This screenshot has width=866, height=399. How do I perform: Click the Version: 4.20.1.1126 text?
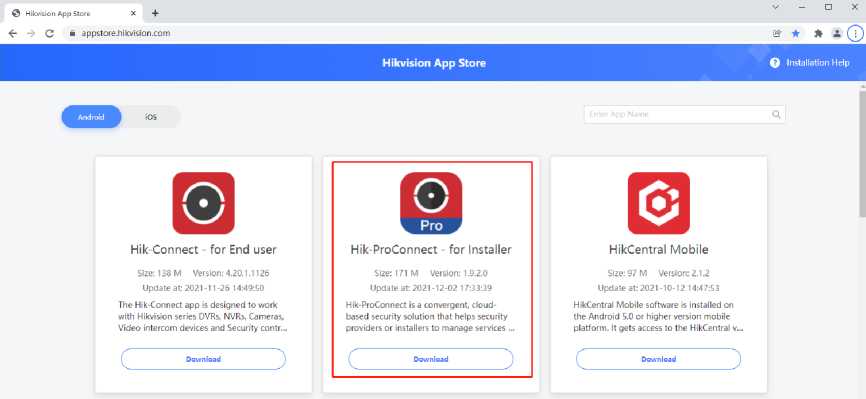[231, 273]
